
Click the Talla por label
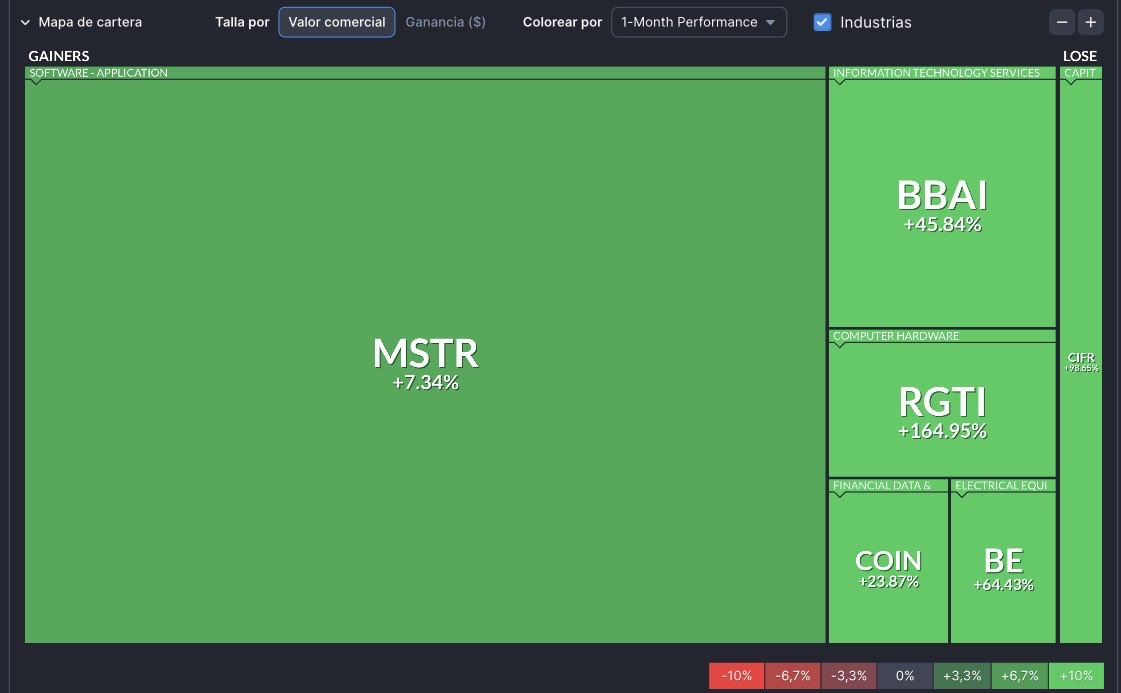tap(242, 22)
